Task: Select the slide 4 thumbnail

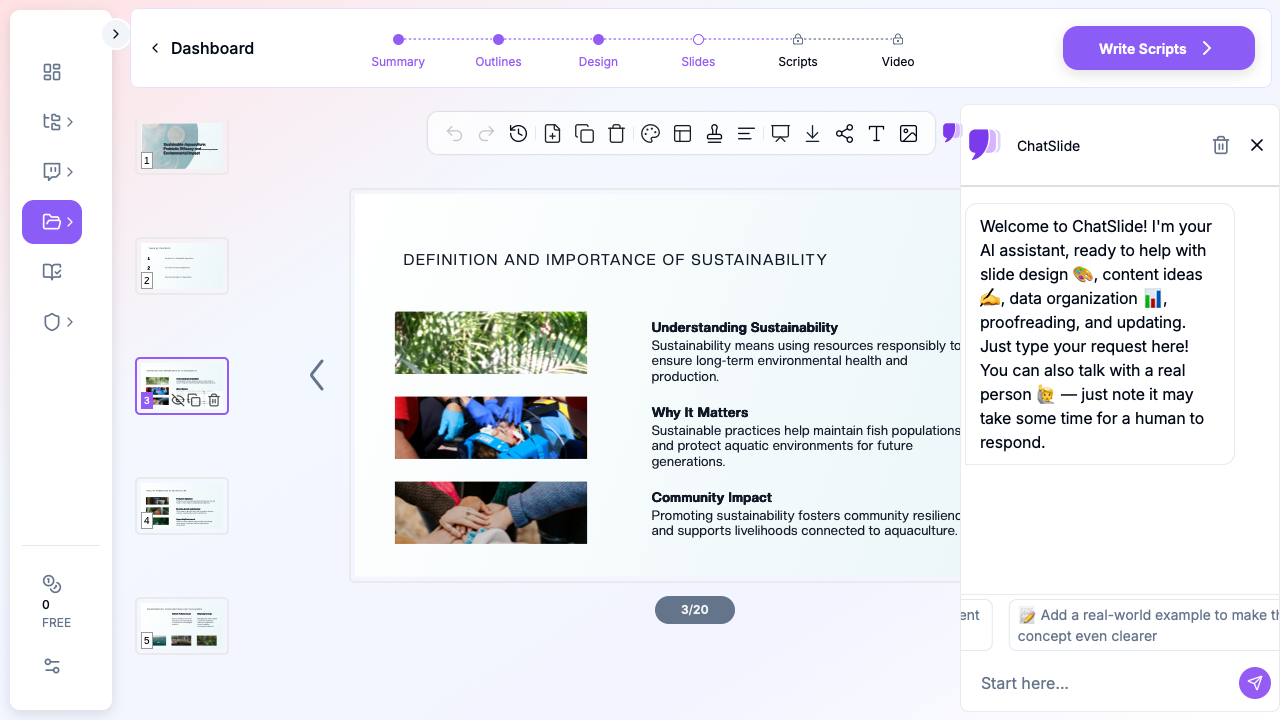Action: tap(182, 506)
